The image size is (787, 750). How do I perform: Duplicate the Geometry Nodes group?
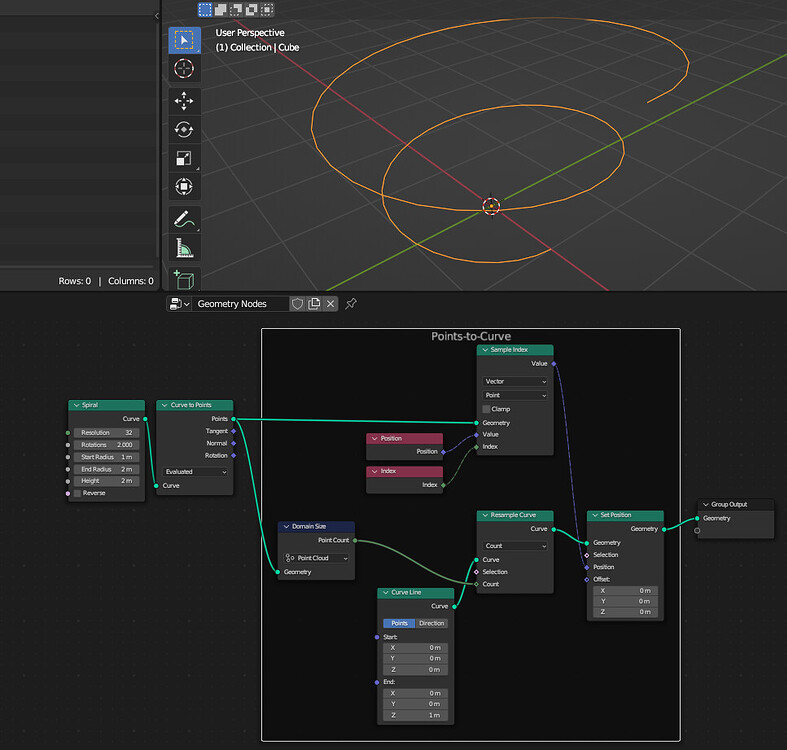point(314,304)
